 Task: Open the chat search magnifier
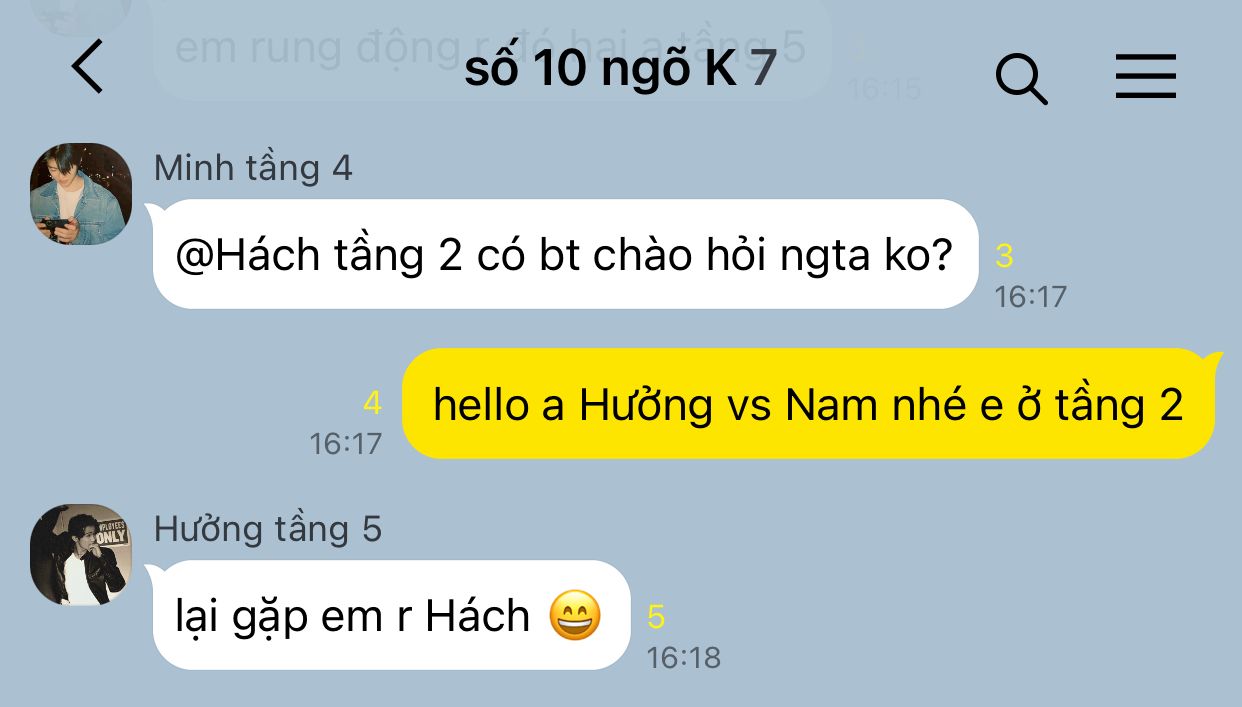click(x=1022, y=77)
